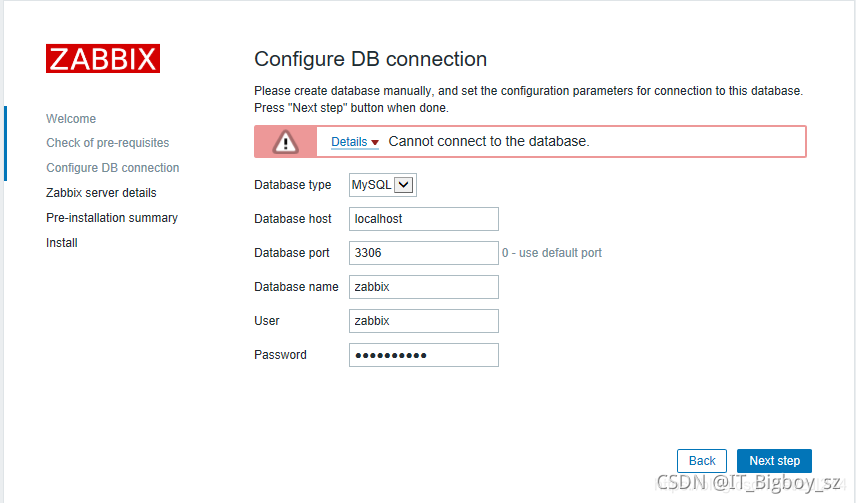Jump to Zabbix server details step
The height and width of the screenshot is (503, 856).
[x=101, y=193]
